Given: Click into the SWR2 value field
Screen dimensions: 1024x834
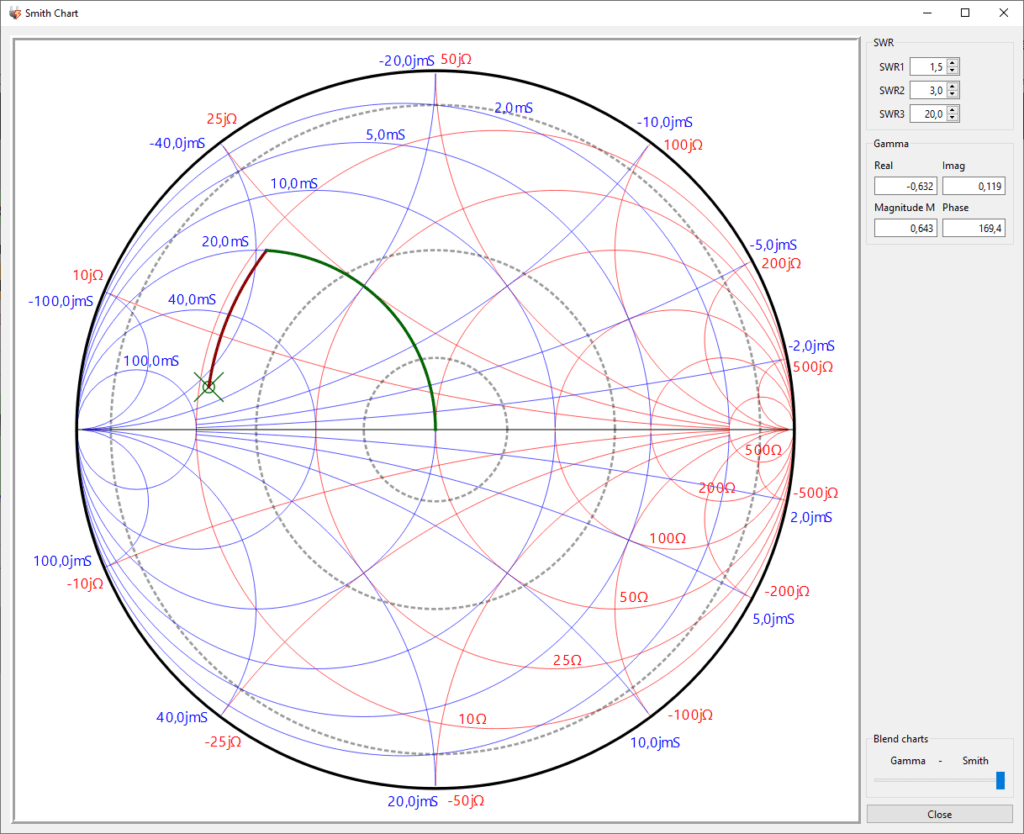Looking at the screenshot, I should click(x=928, y=90).
